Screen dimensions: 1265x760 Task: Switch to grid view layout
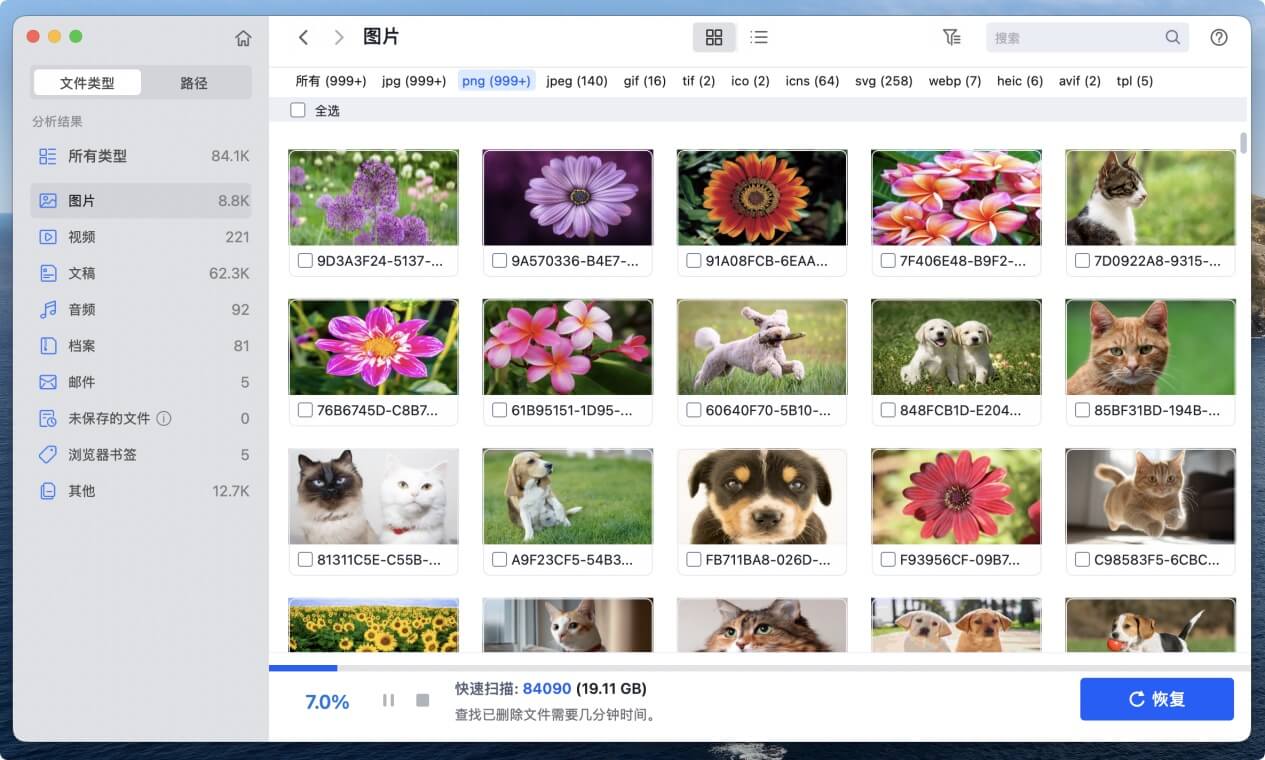click(x=714, y=36)
